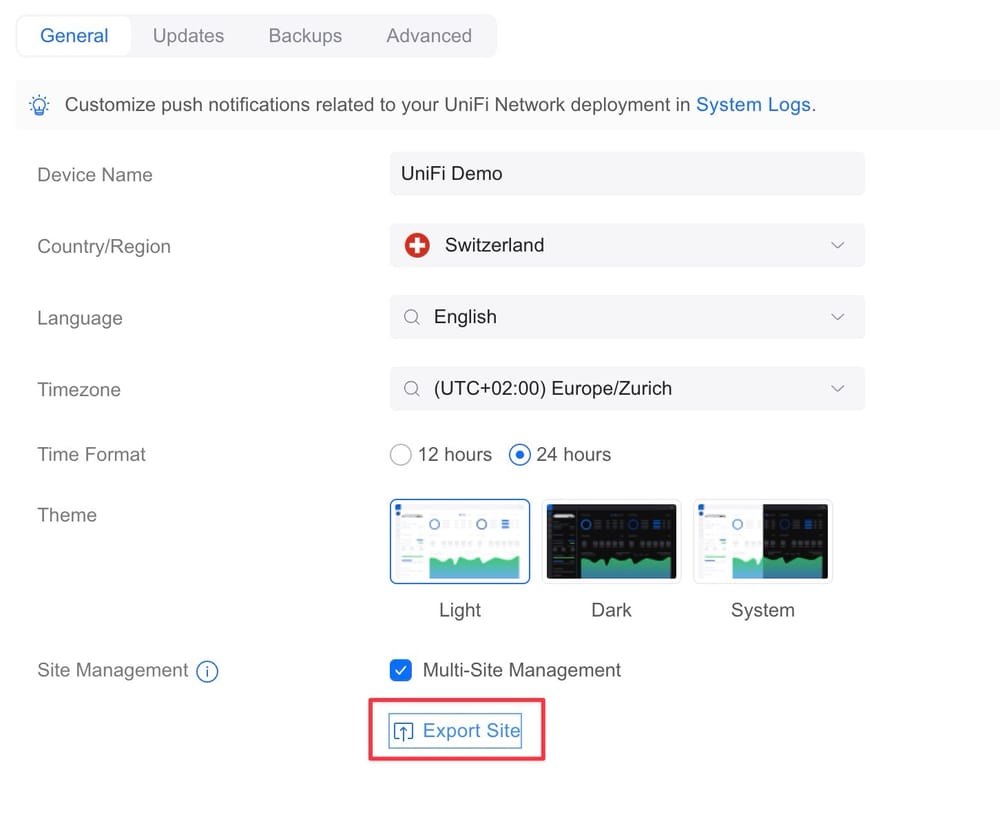Click the Country/Region label
The image size is (1000, 813).
pos(104,246)
